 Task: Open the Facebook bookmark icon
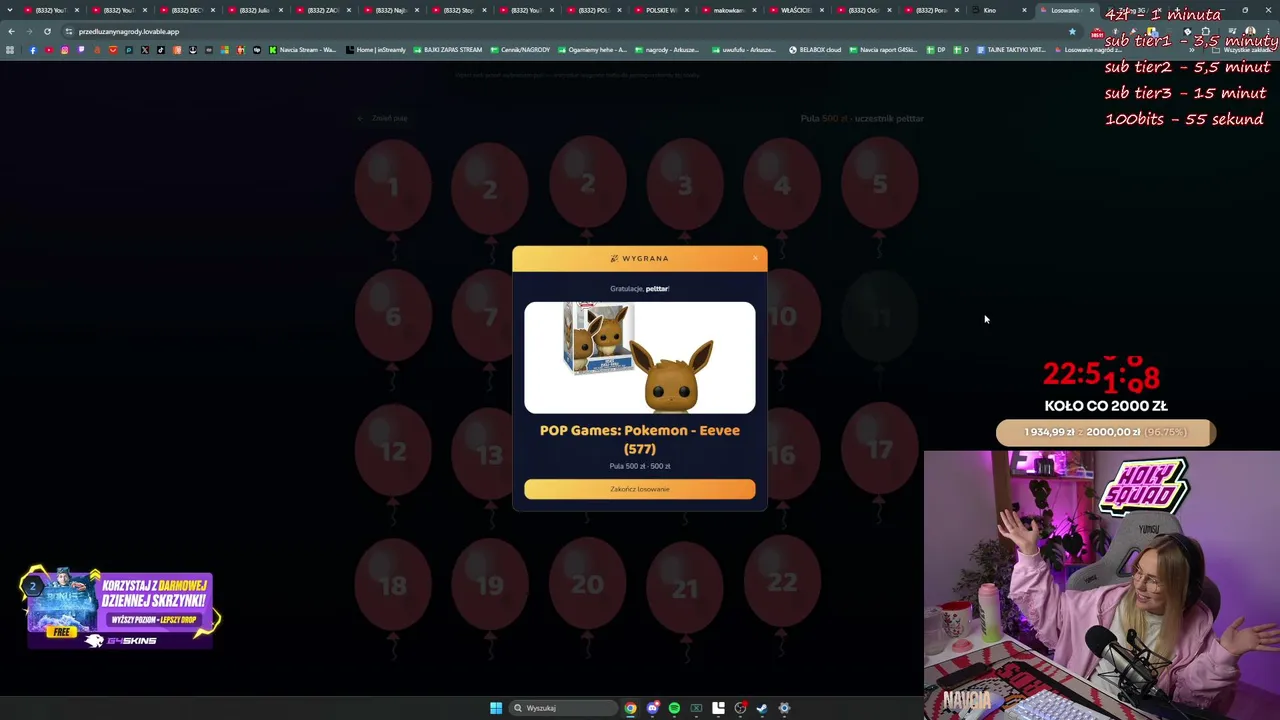[32, 50]
